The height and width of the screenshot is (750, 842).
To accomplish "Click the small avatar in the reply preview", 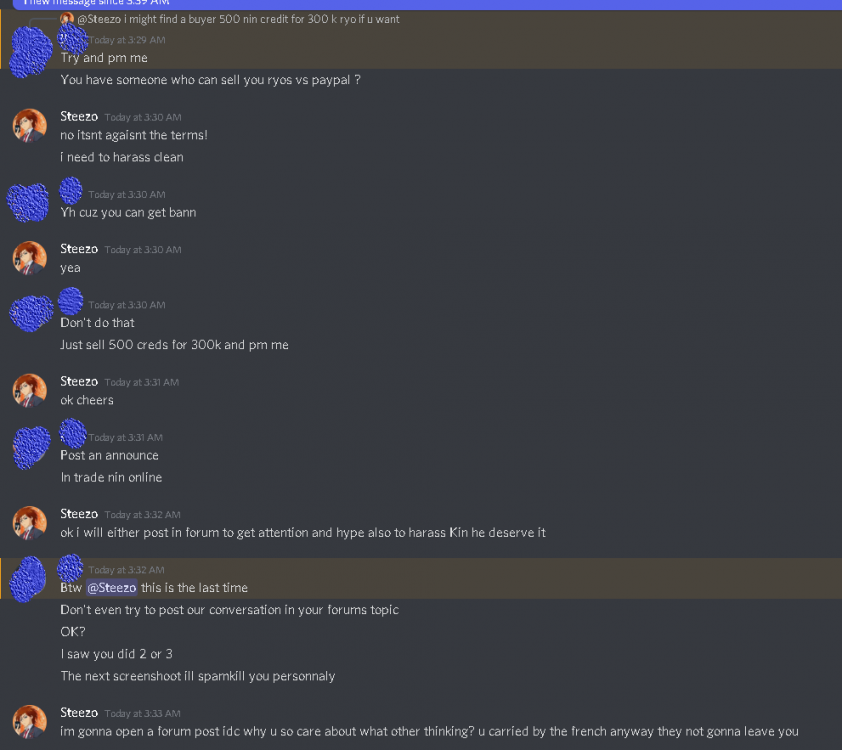I will (x=67, y=19).
